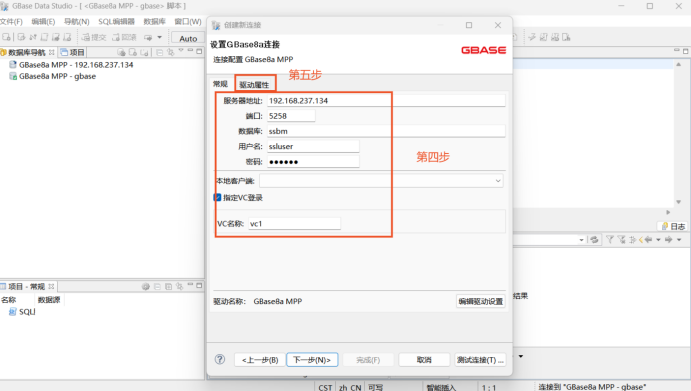Switch to 驱动属性 tab in dialog
This screenshot has height=391, width=691.
(254, 85)
